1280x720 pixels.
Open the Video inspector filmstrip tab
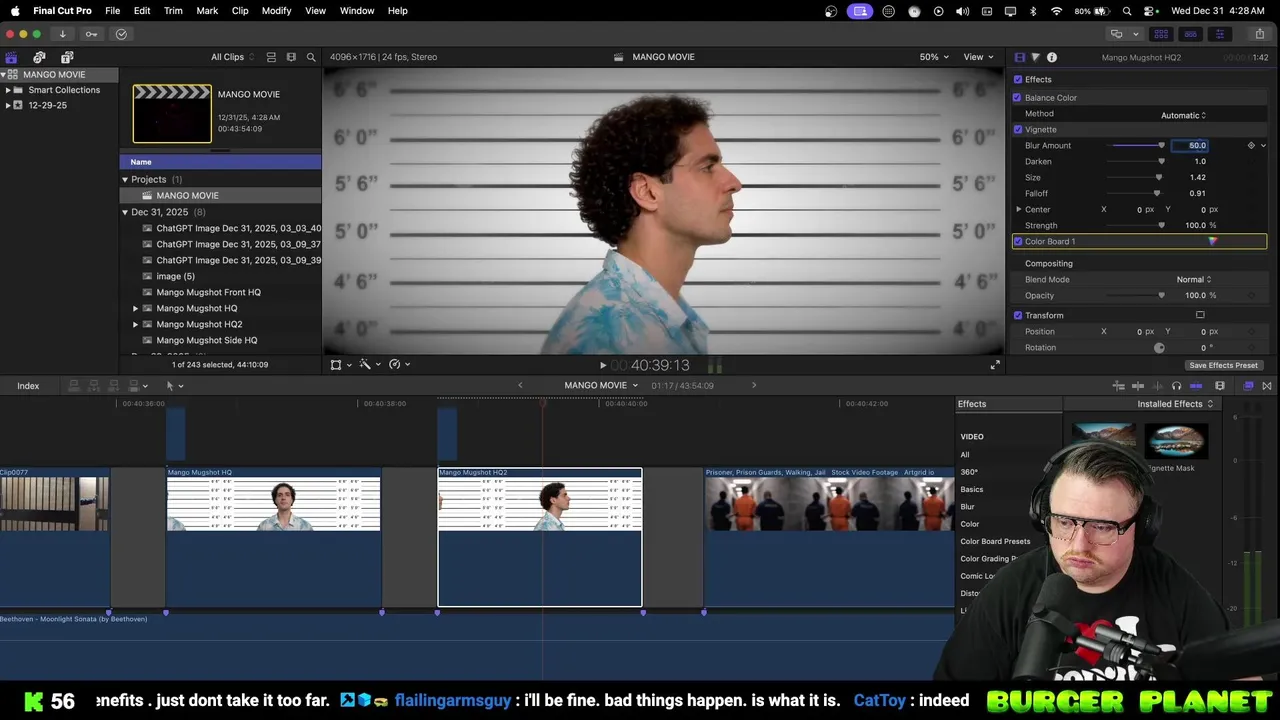click(x=1019, y=57)
